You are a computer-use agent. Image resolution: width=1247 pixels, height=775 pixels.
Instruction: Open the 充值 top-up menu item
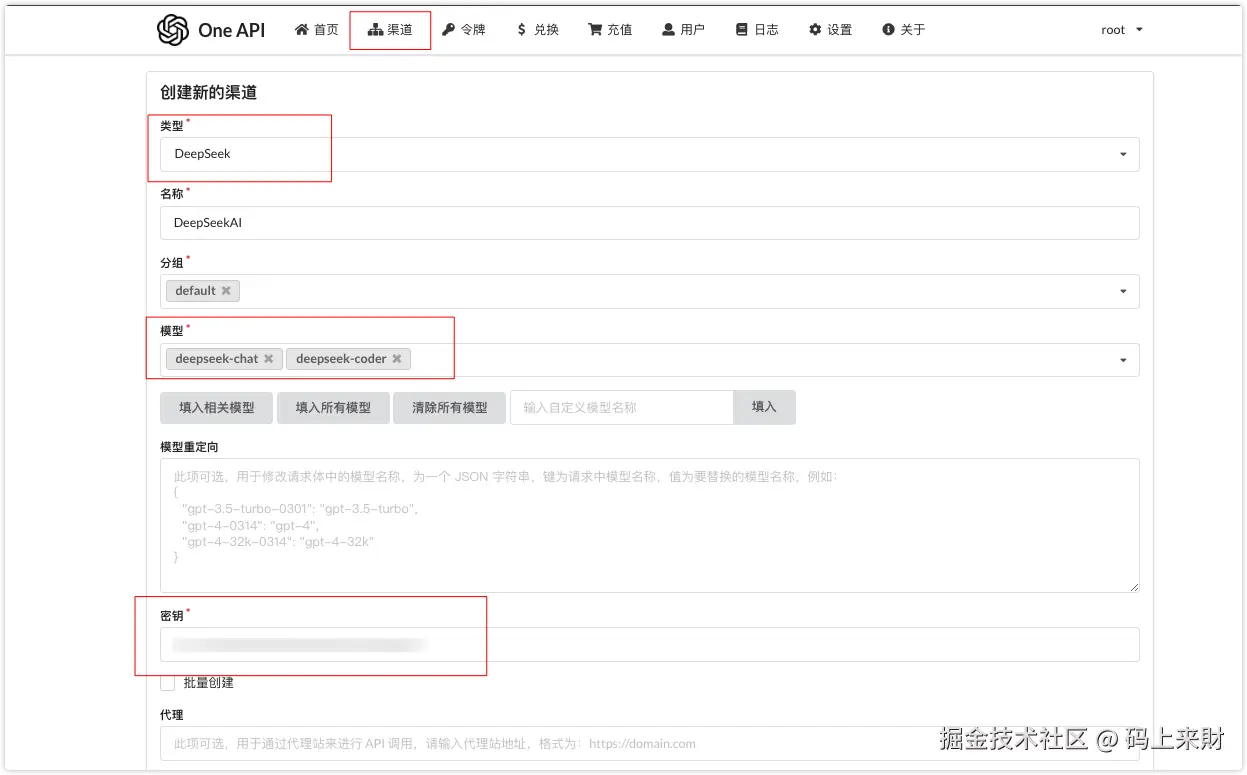610,30
